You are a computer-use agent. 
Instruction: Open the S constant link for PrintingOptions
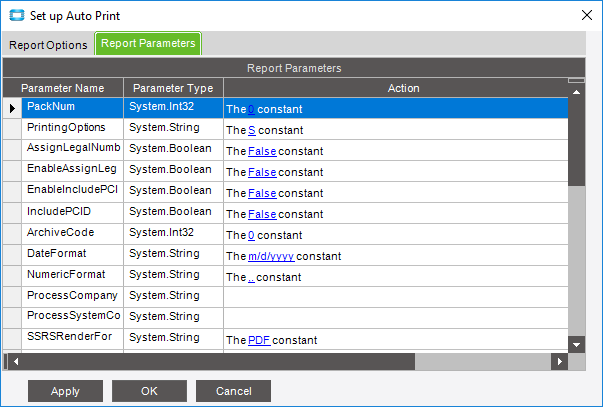click(252, 130)
